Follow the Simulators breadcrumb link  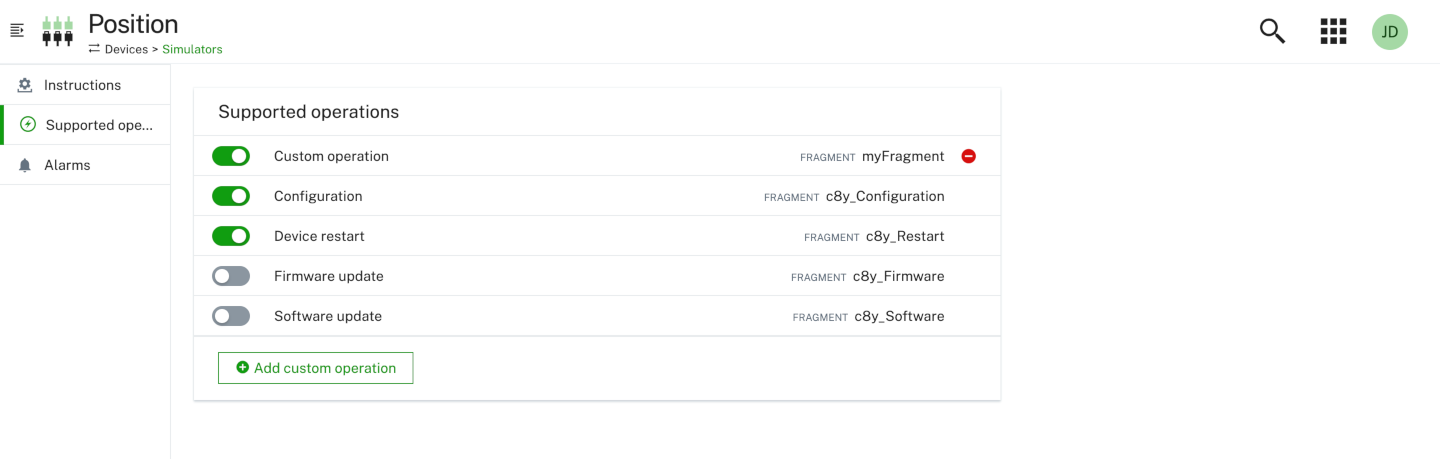pyautogui.click(x=192, y=49)
